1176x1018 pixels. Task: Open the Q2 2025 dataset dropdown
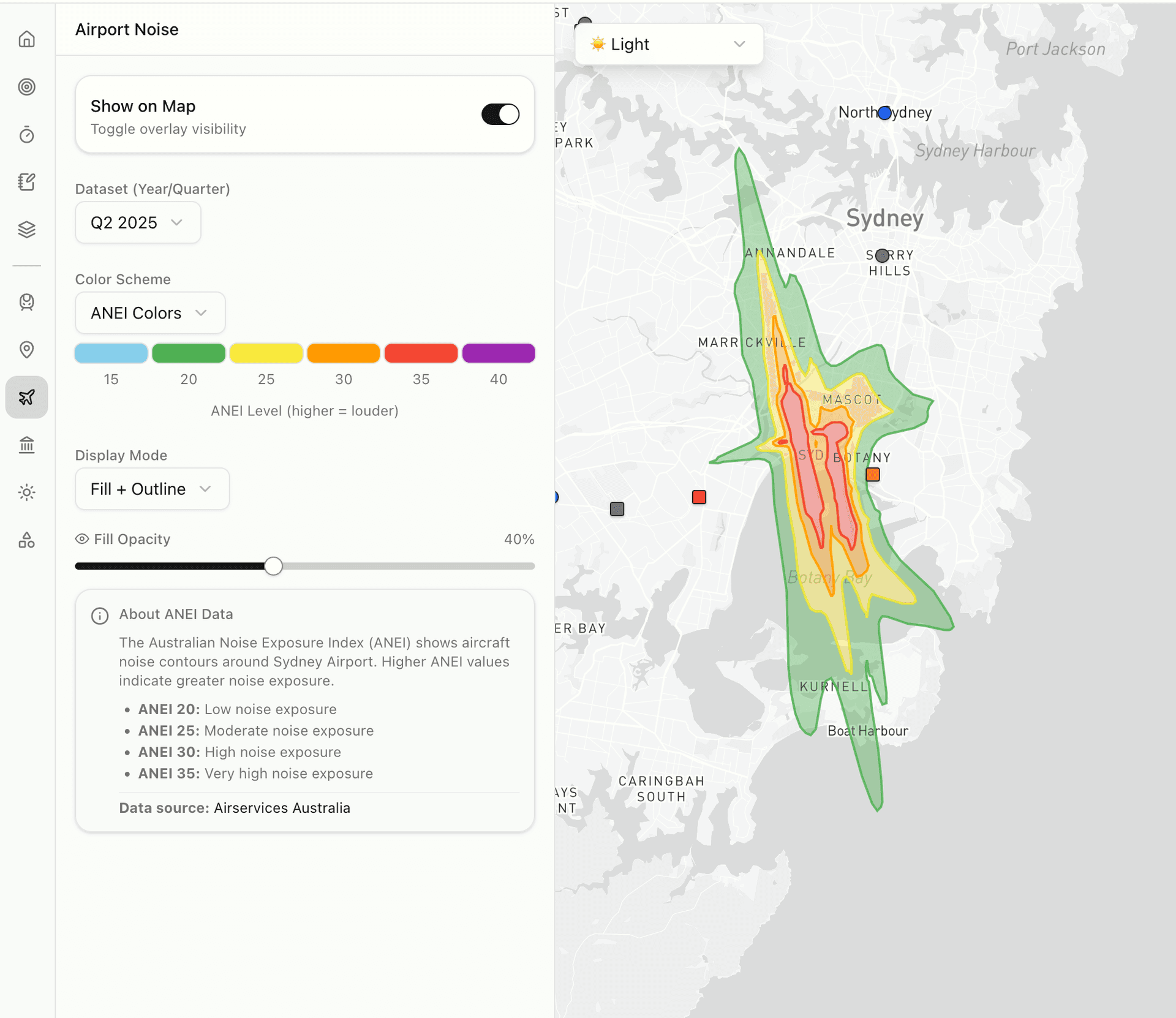(x=137, y=222)
